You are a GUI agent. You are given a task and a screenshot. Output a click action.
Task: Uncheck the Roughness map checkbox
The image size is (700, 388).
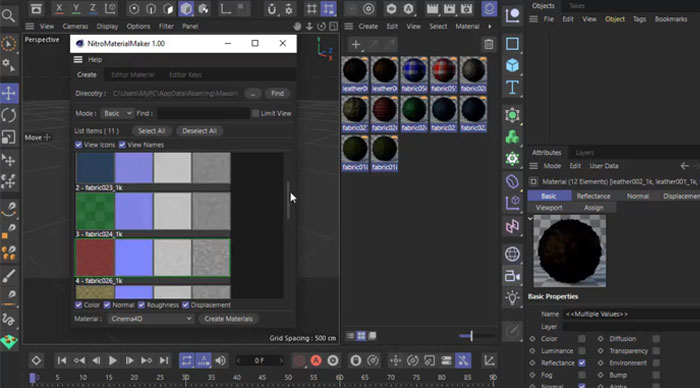coord(142,305)
